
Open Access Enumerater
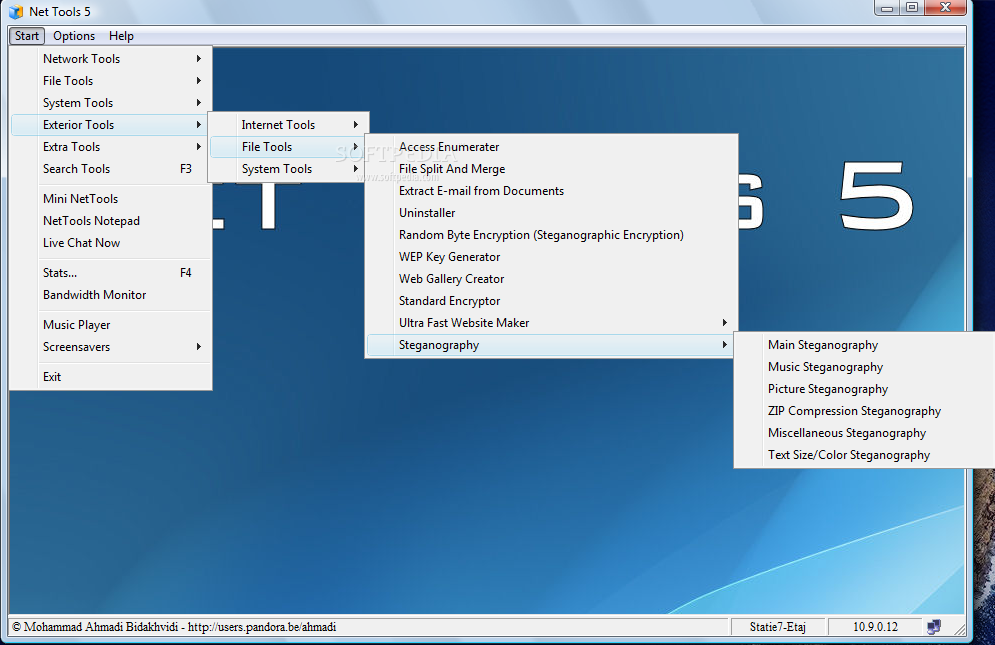tap(551, 147)
